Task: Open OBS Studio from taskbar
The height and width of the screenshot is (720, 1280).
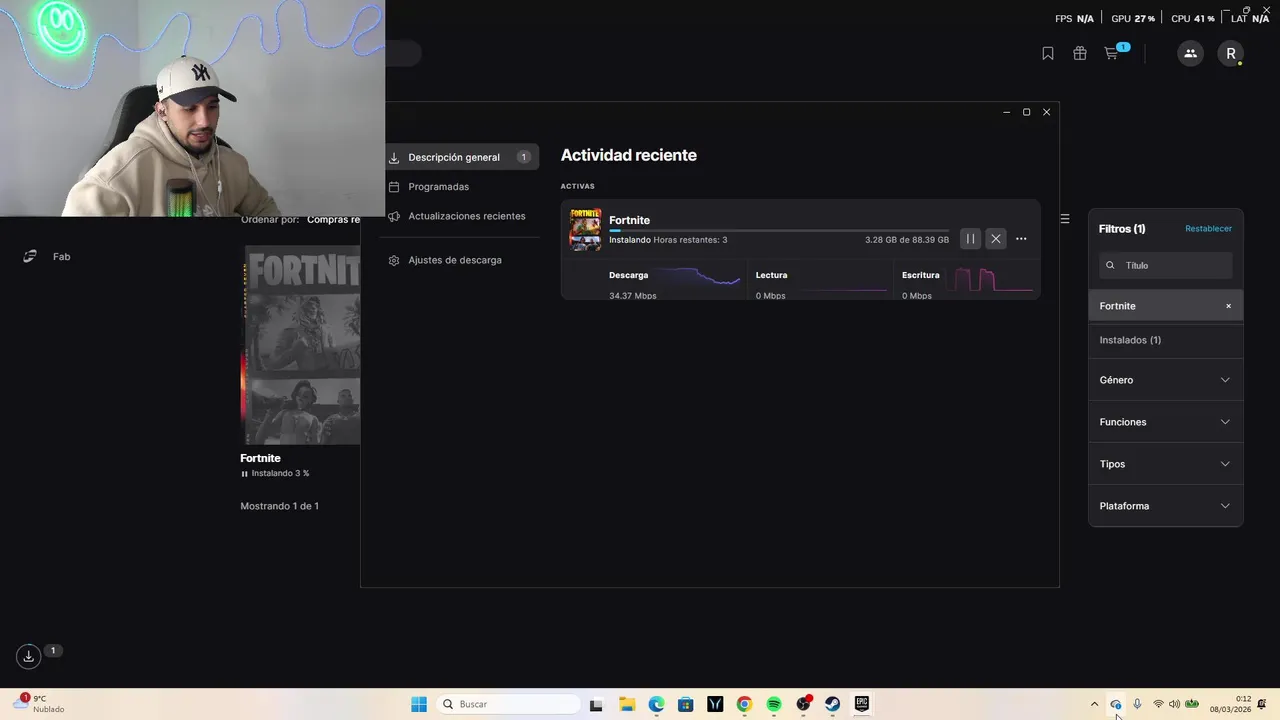Action: pos(803,704)
